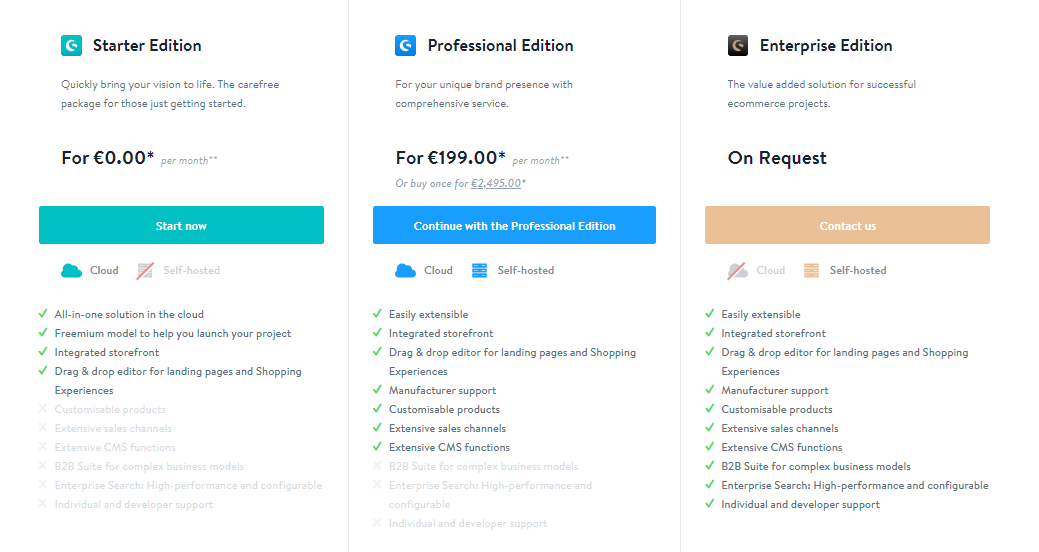Click the Starter Edition heading
Screen dimensions: 1039x552
[x=147, y=45]
